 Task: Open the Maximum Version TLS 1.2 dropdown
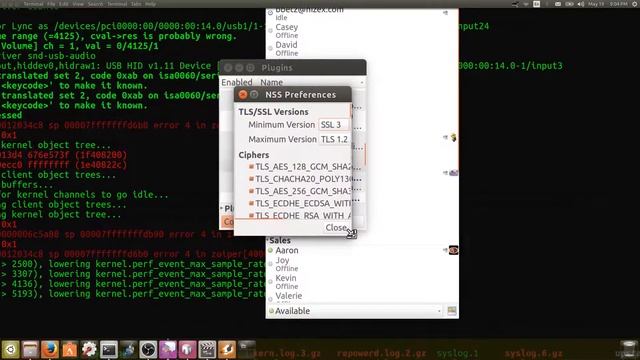(x=335, y=139)
